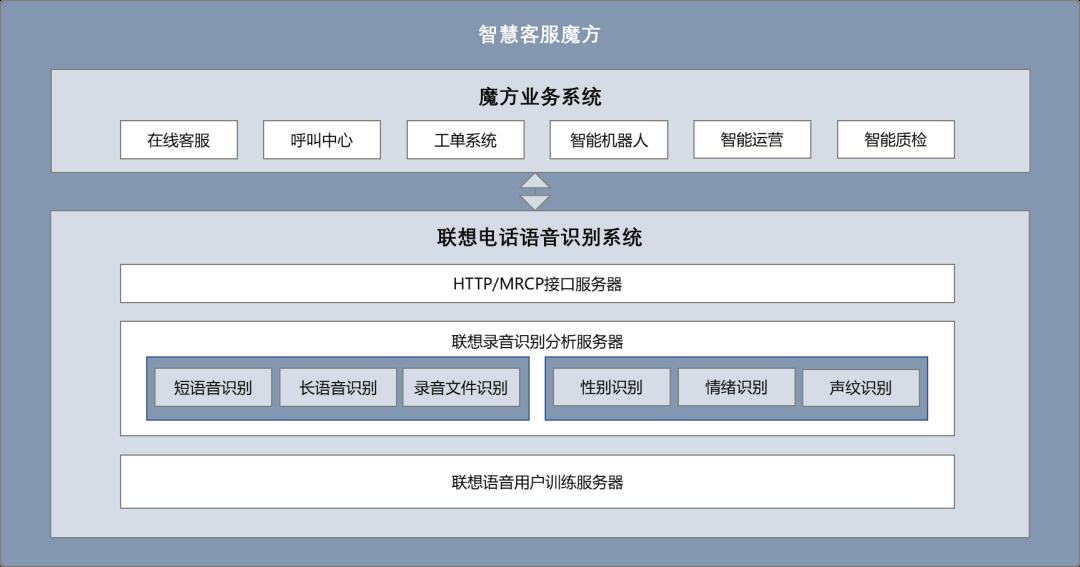
Task: Select the 短语音识别 box
Action: [213, 387]
